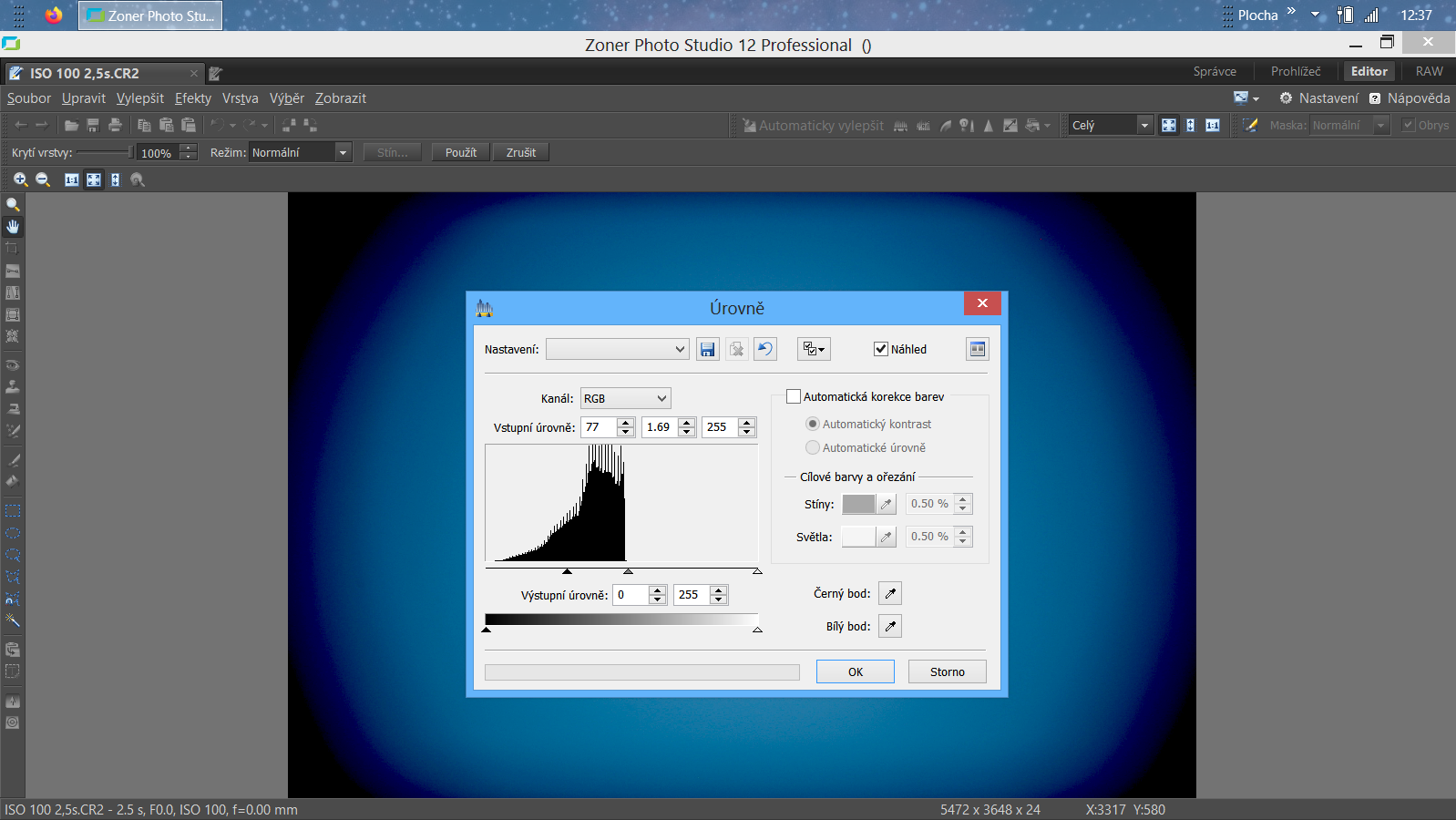Switch to the Prohlížeč tab

coord(1296,71)
